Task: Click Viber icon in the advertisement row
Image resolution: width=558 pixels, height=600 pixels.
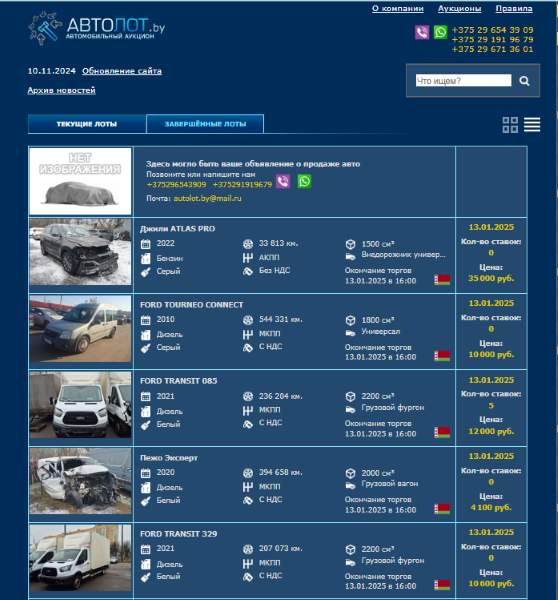Action: click(283, 181)
